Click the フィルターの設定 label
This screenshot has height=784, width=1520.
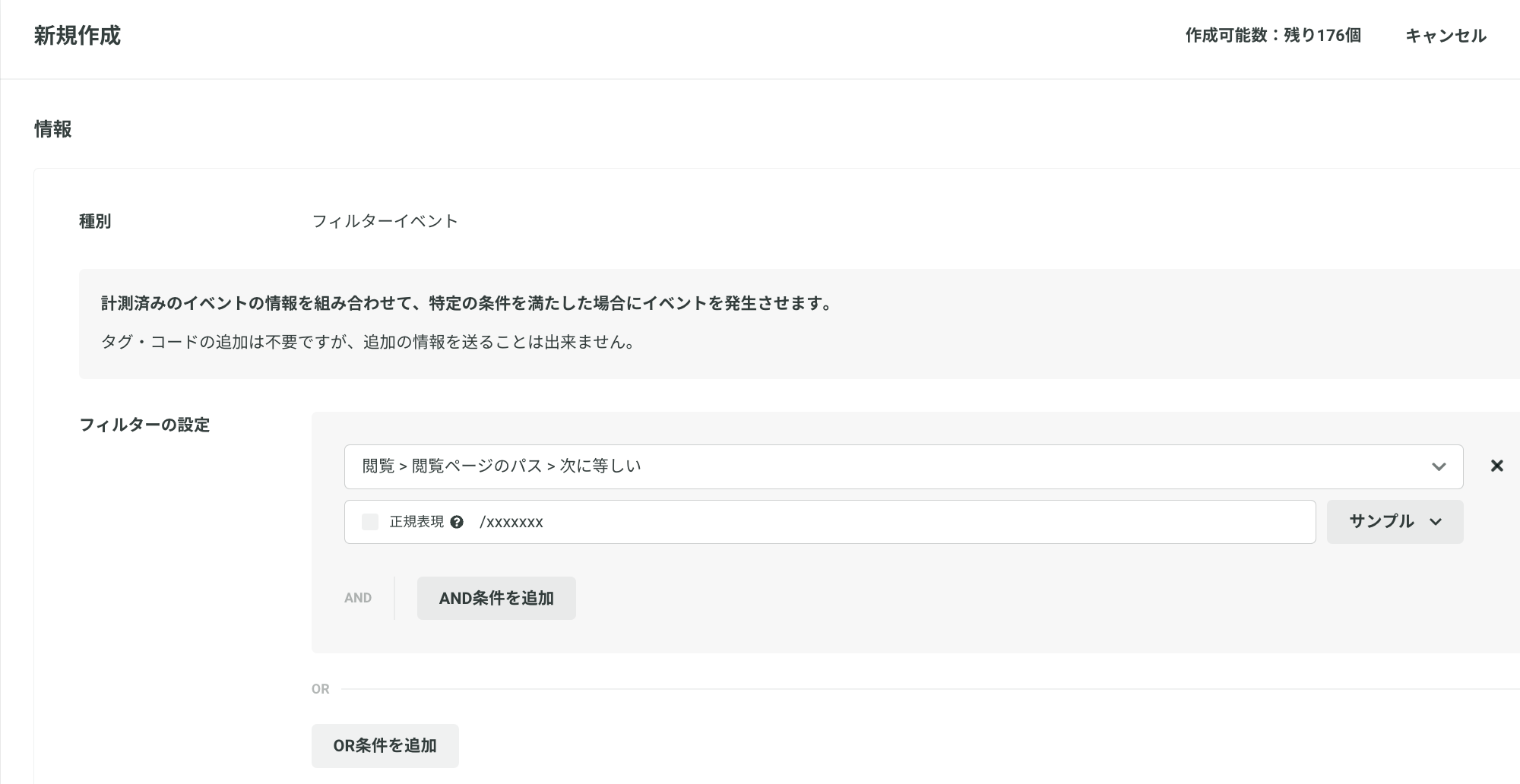pyautogui.click(x=144, y=425)
